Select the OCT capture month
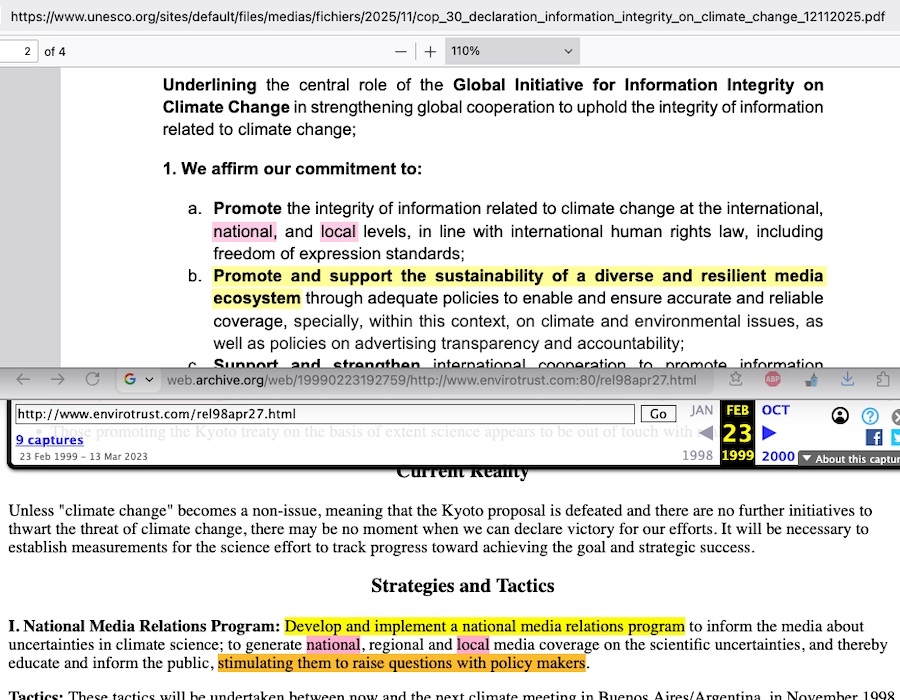This screenshot has height=700, width=900. [776, 410]
